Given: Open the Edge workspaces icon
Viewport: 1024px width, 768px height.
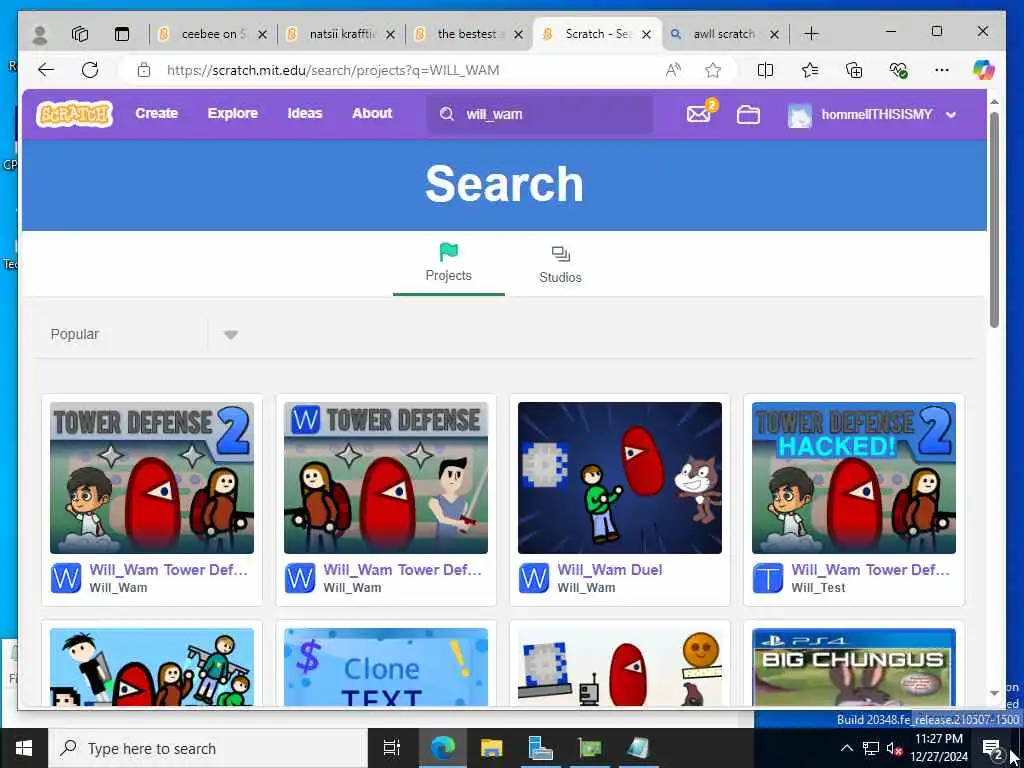Looking at the screenshot, I should tap(80, 34).
